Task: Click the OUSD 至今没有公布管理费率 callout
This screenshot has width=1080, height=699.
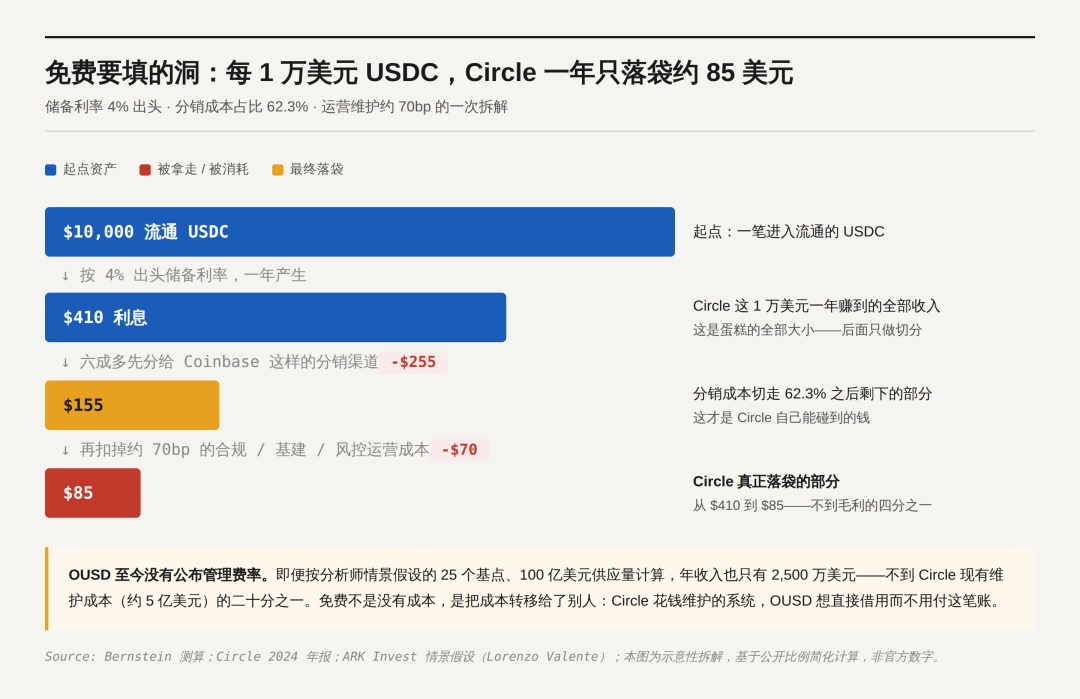Action: coord(541,588)
